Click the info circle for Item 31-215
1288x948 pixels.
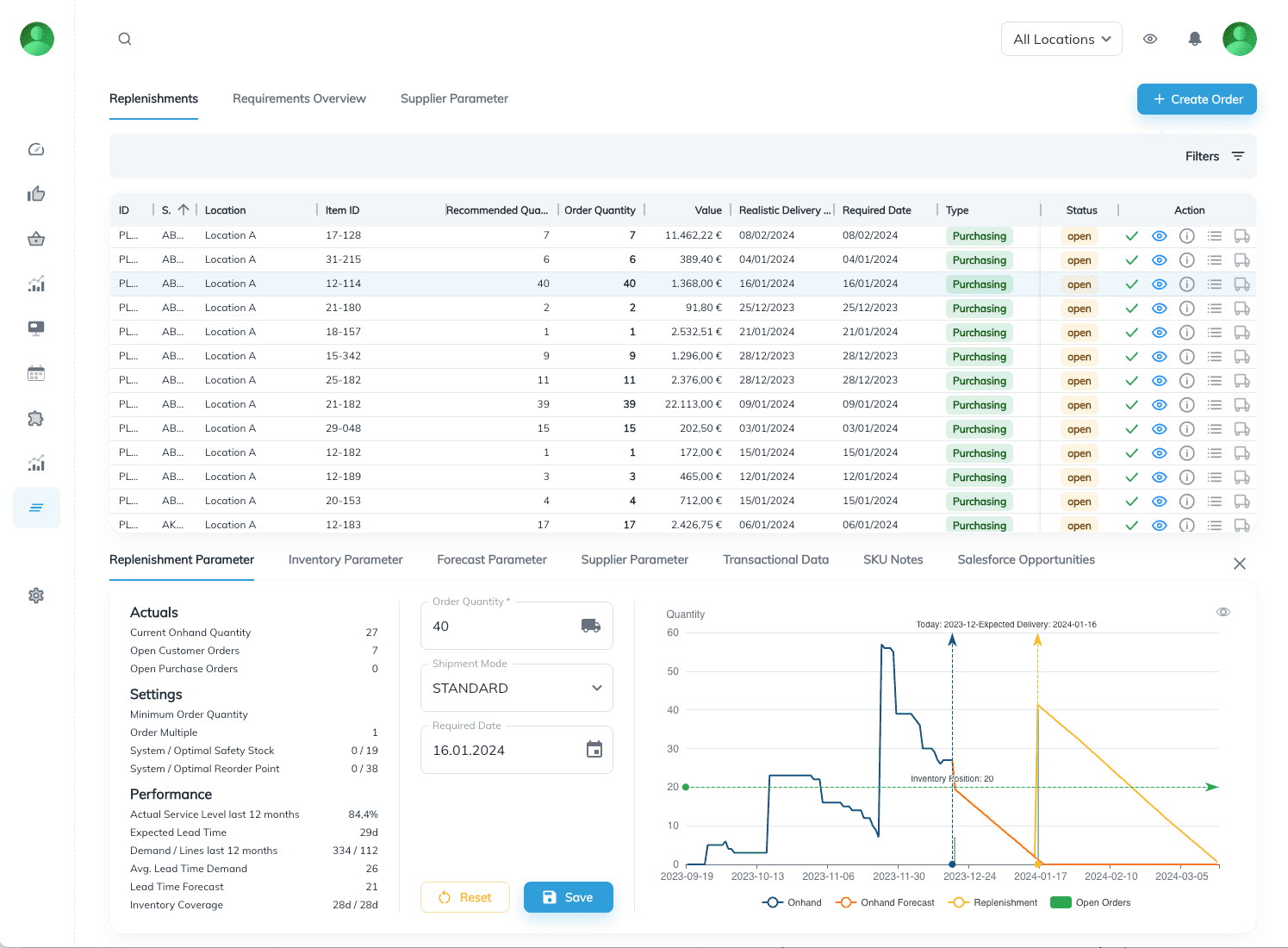(1186, 259)
